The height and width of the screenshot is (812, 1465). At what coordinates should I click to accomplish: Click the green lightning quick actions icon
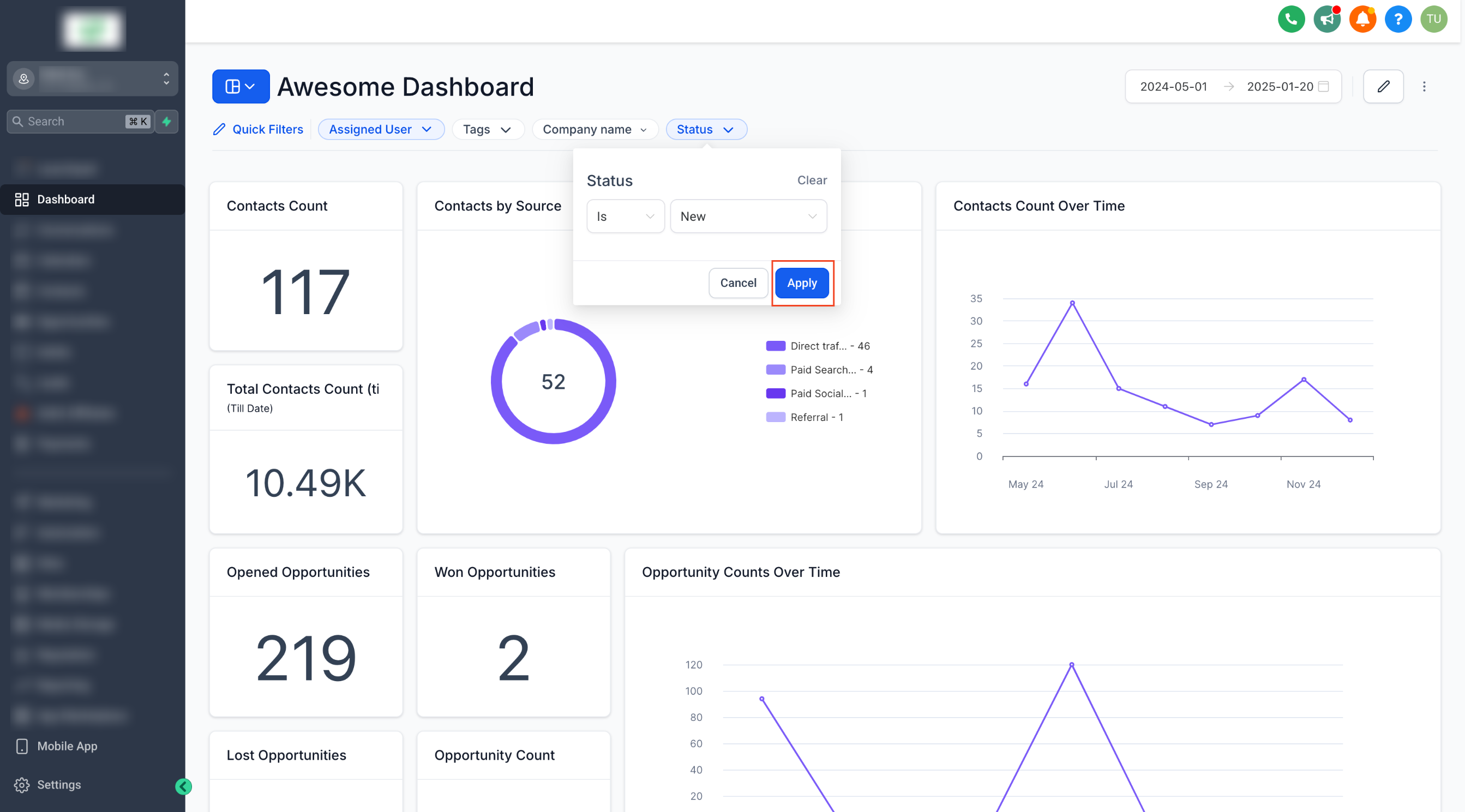(167, 121)
